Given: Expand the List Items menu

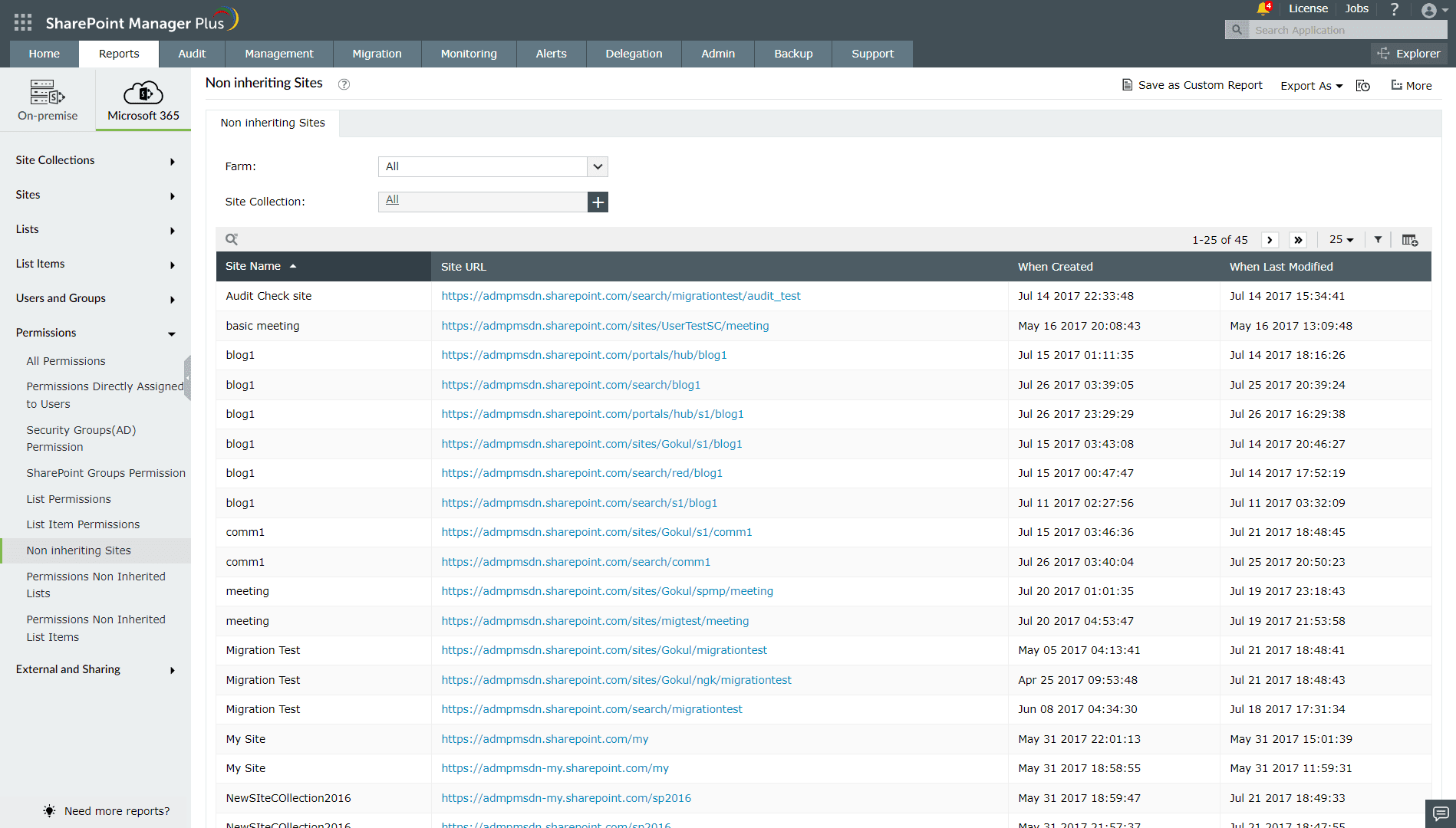Looking at the screenshot, I should (x=95, y=264).
